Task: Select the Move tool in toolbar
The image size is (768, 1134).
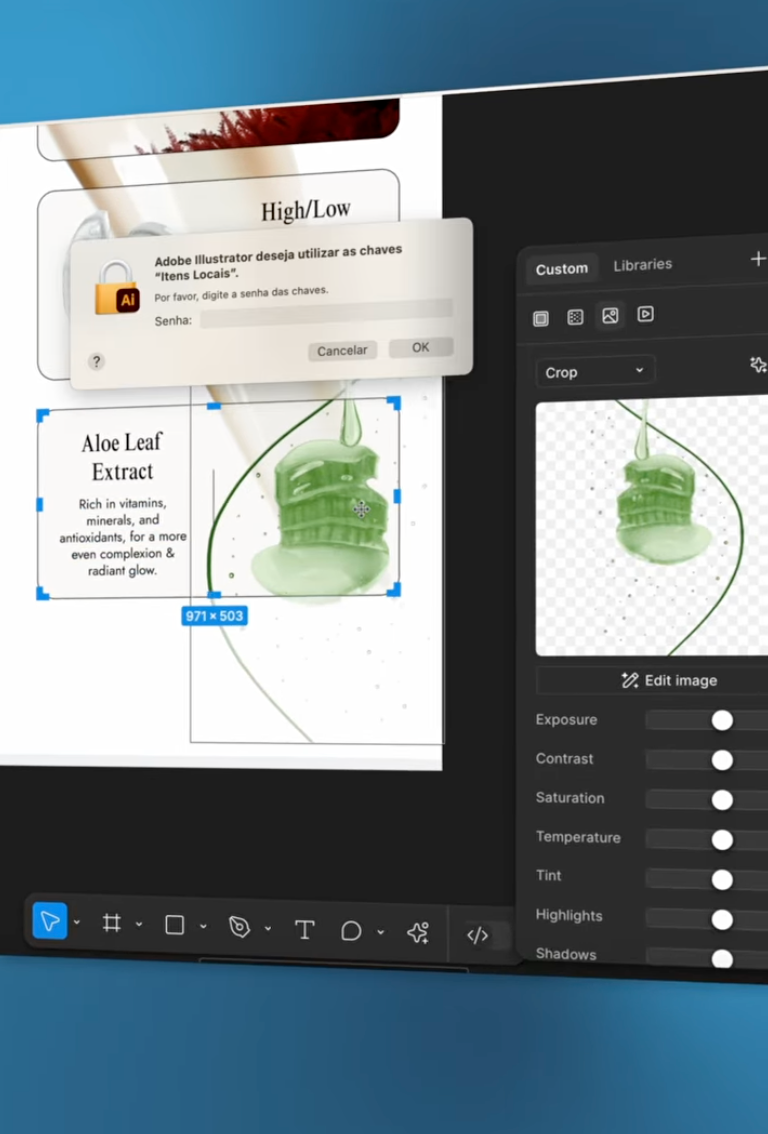Action: pos(50,921)
